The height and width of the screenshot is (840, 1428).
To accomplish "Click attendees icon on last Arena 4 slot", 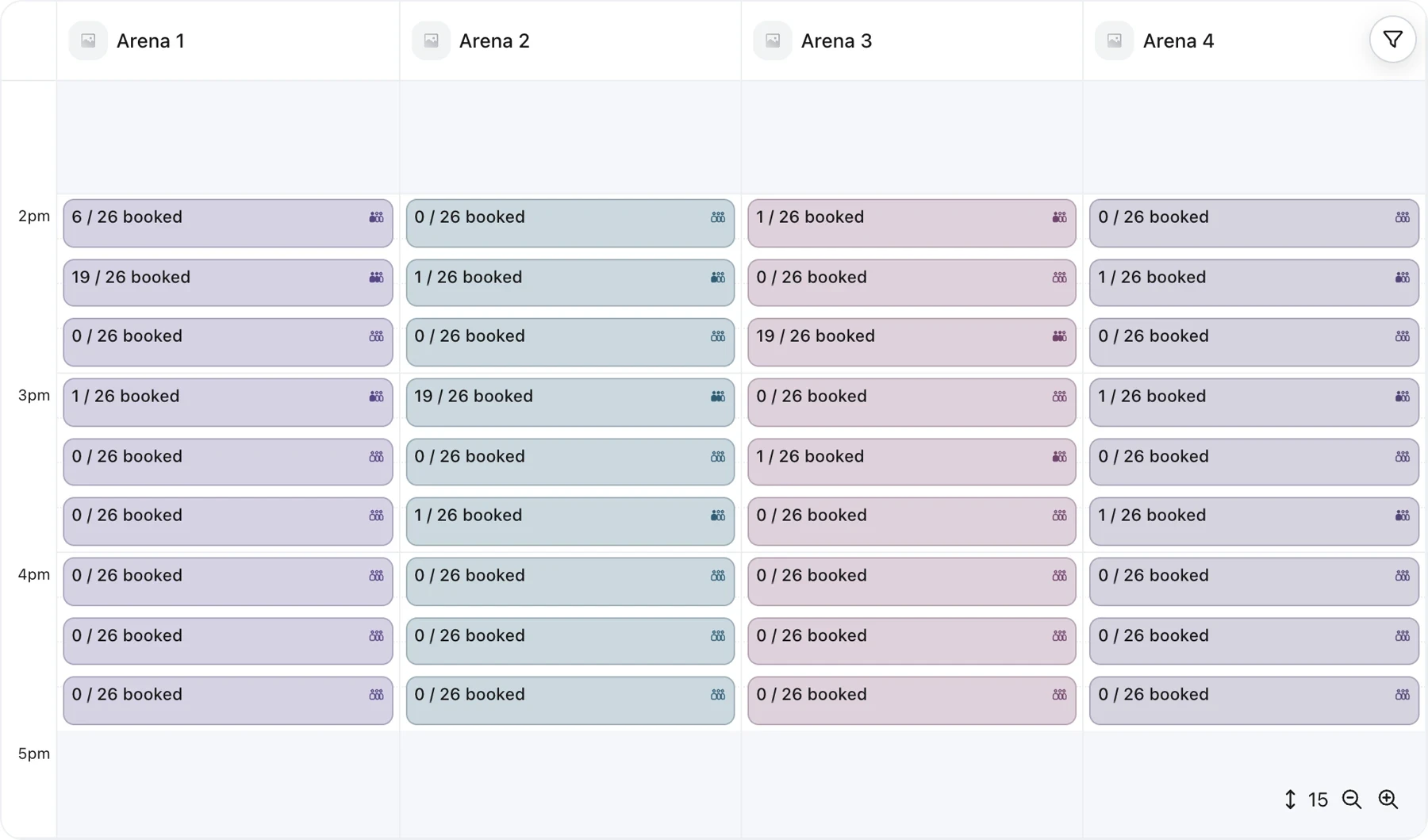I will [1403, 695].
